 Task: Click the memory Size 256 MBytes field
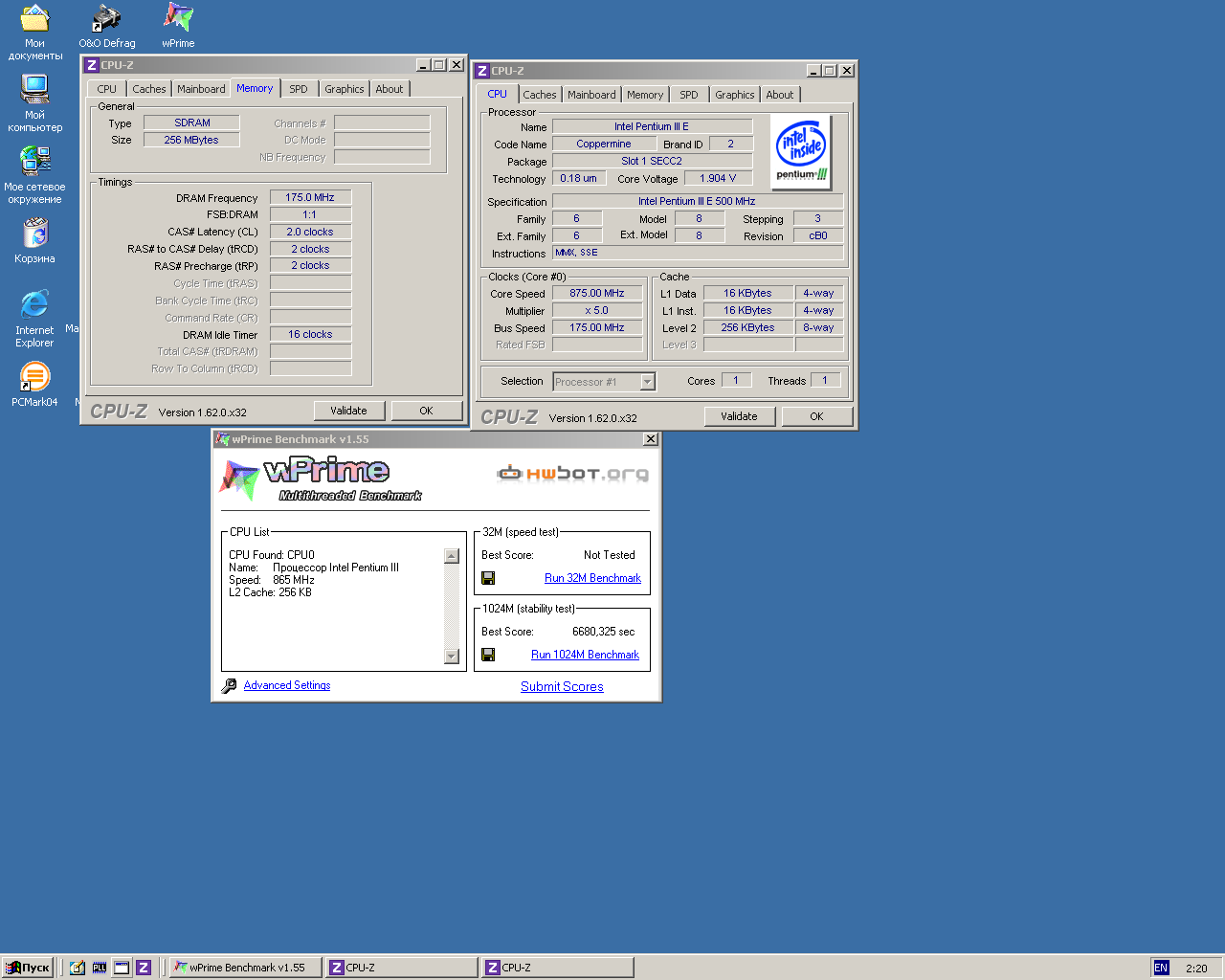pyautogui.click(x=191, y=140)
